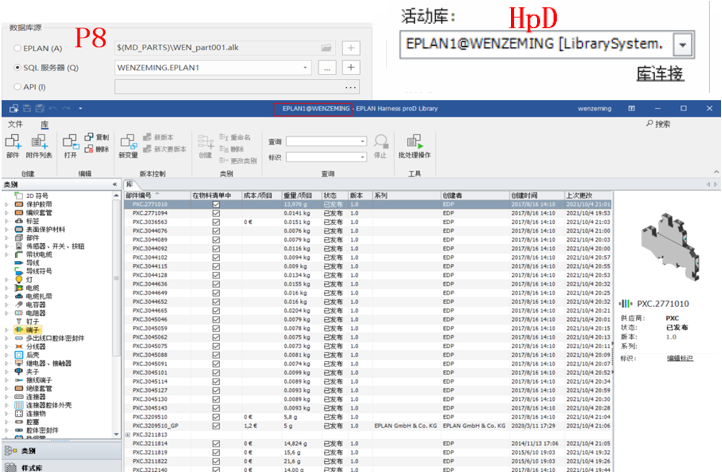The image size is (722, 472).
Task: Toggle the checkbox in row PXC.3036563
Action: click(x=216, y=222)
